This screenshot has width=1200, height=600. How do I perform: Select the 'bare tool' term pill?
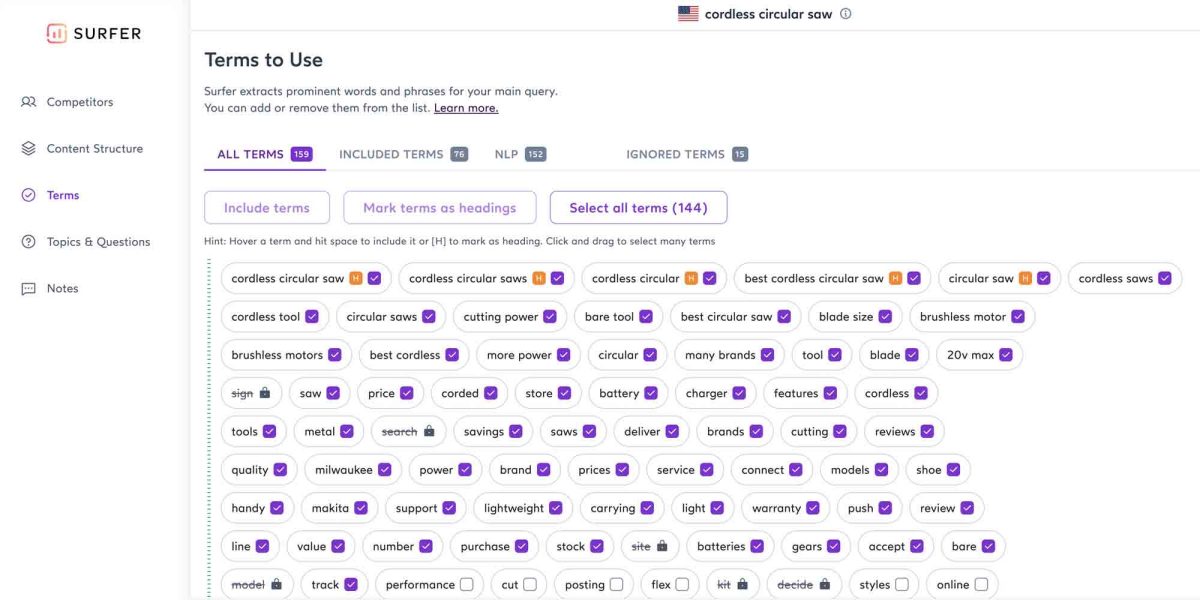coord(618,316)
